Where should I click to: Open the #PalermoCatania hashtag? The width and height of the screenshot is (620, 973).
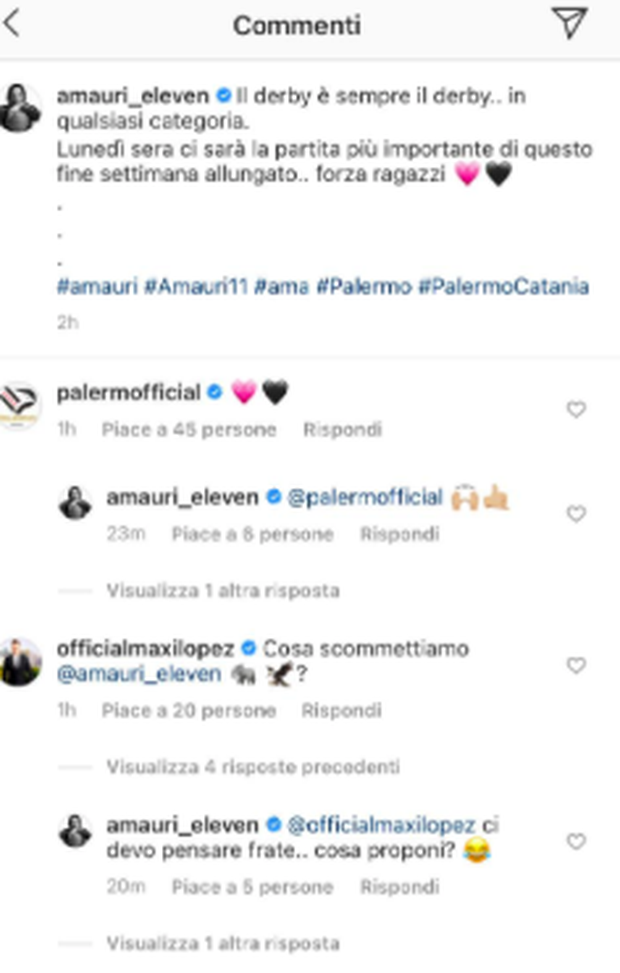[x=503, y=287]
